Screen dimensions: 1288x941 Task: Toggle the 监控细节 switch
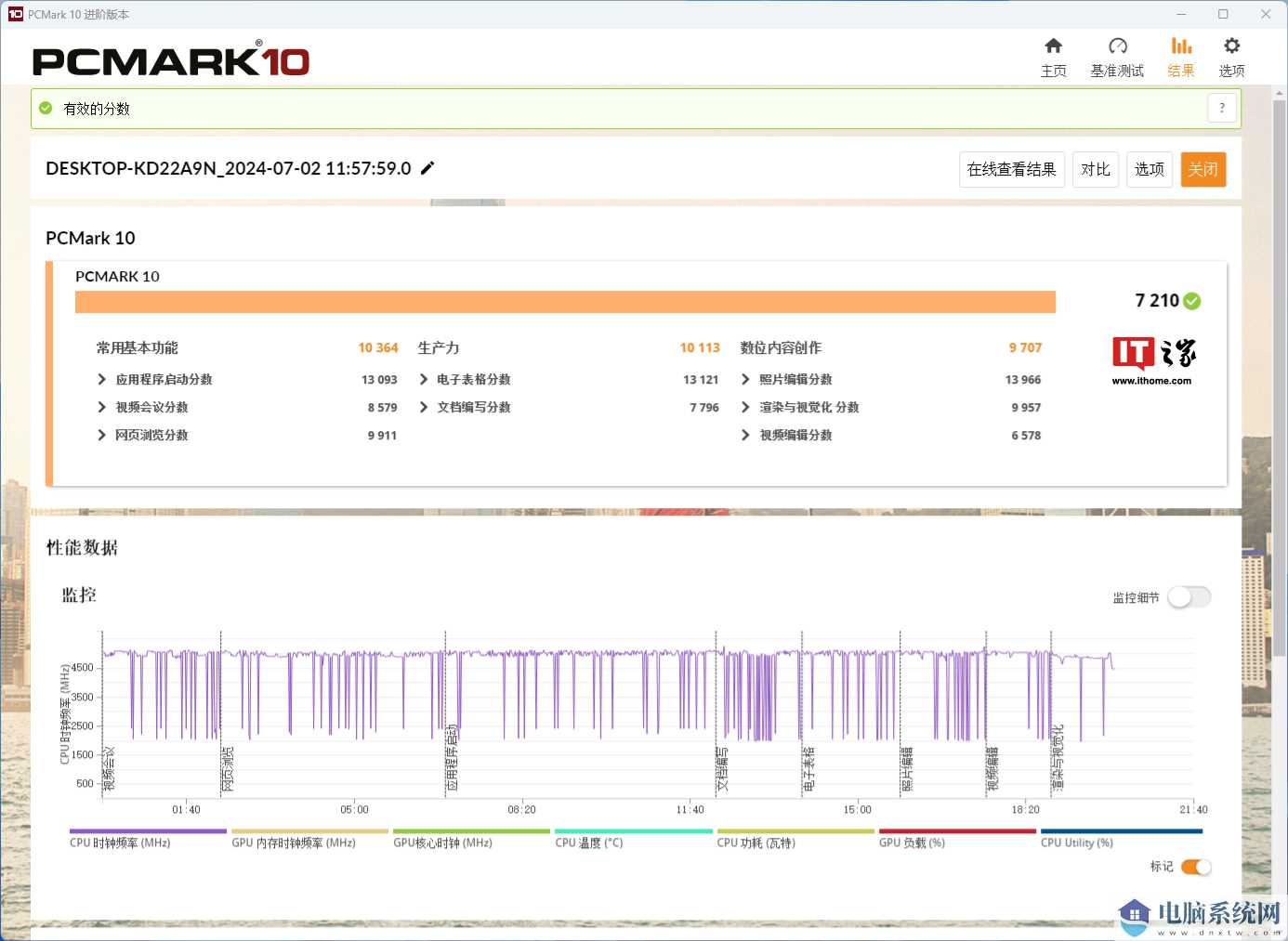1189,597
